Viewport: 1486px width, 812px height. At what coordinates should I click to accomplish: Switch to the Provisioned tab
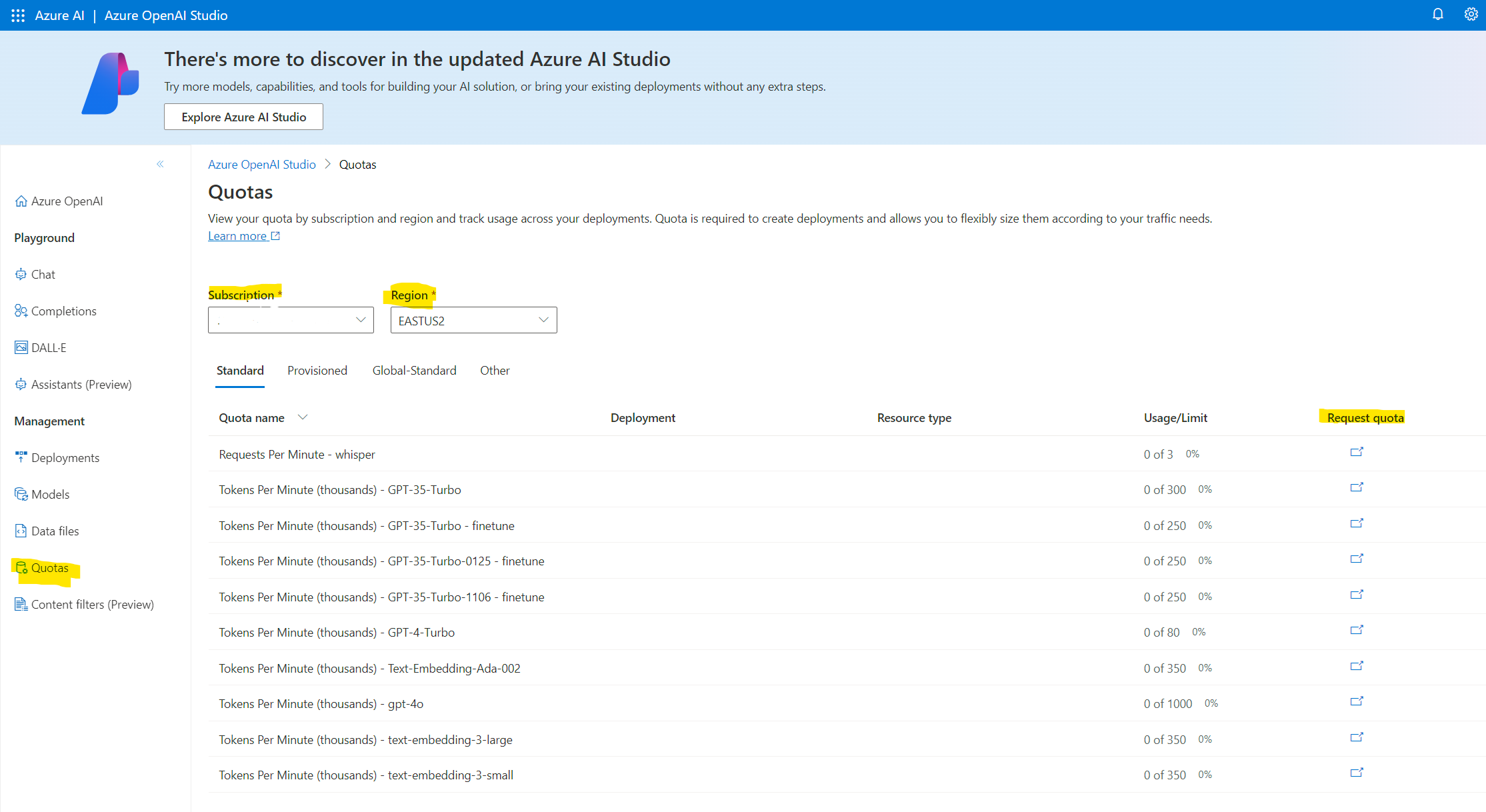coord(317,371)
